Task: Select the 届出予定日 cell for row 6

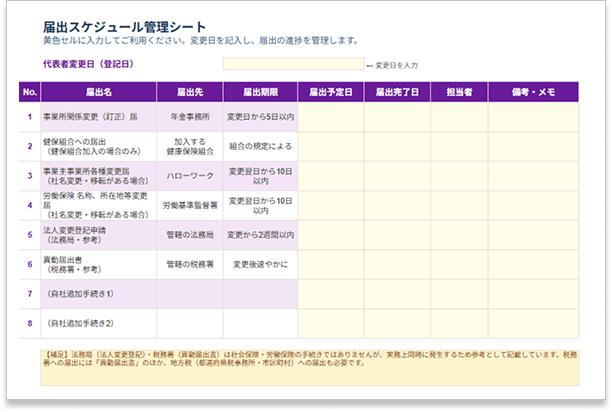Action: click(x=331, y=265)
